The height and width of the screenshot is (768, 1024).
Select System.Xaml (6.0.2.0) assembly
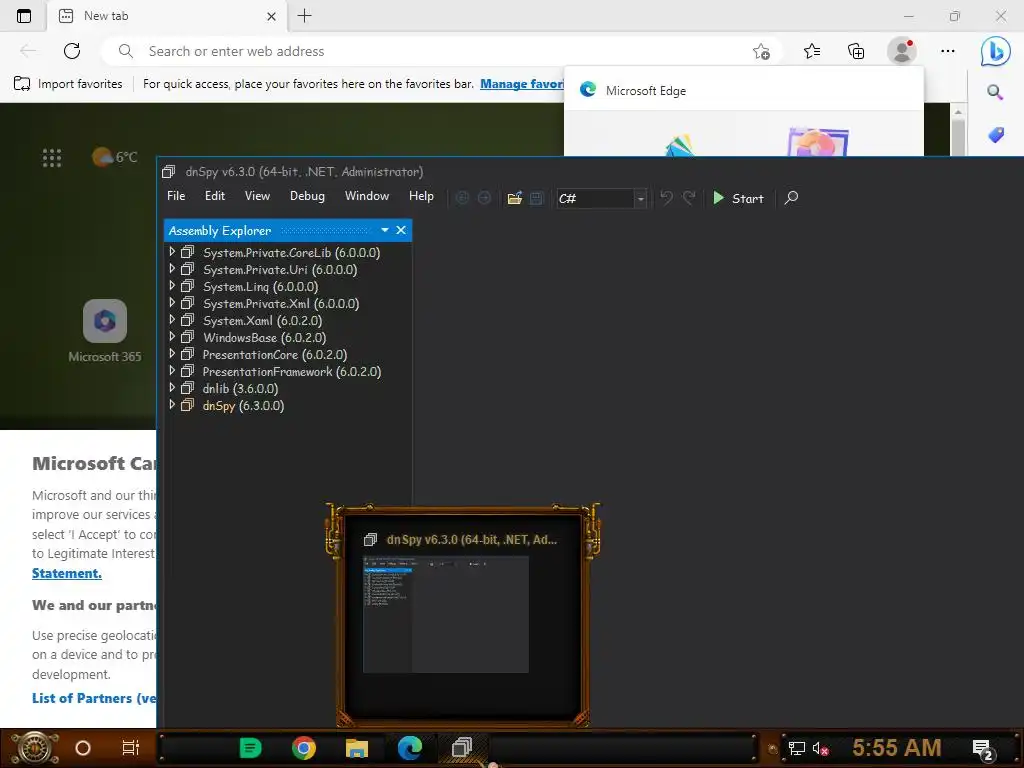(263, 321)
